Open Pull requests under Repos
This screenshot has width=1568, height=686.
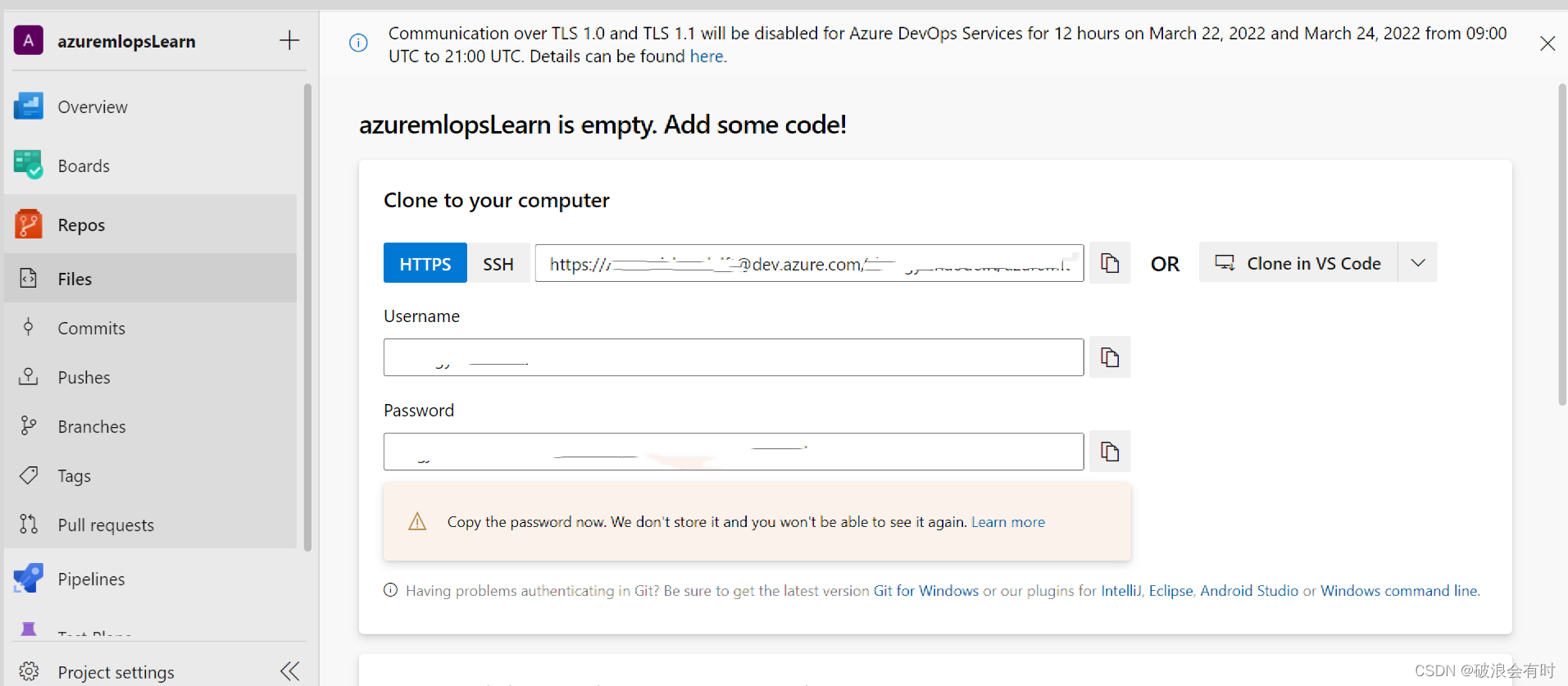[106, 525]
